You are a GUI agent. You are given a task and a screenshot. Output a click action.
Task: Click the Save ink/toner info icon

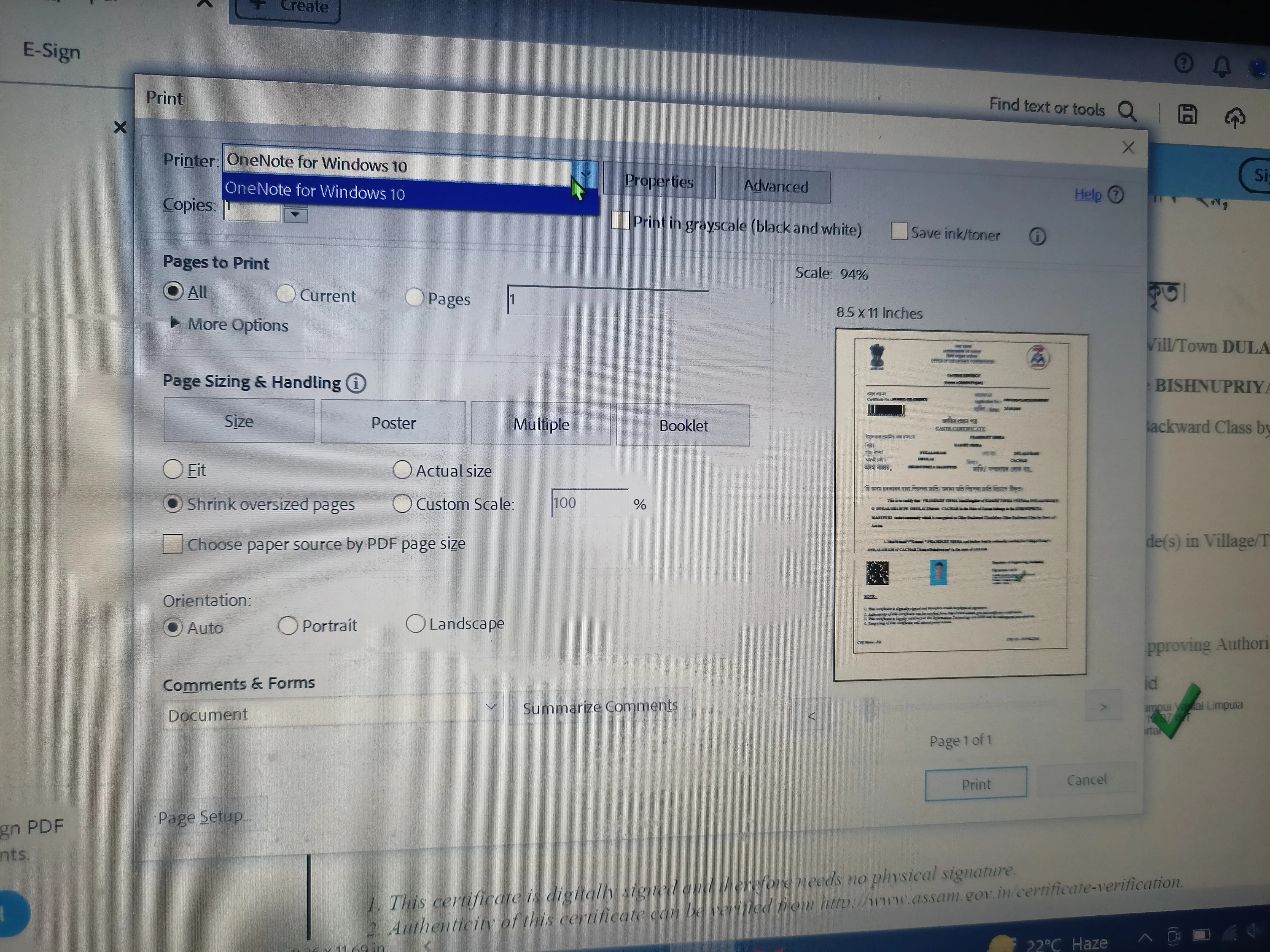(x=1037, y=236)
